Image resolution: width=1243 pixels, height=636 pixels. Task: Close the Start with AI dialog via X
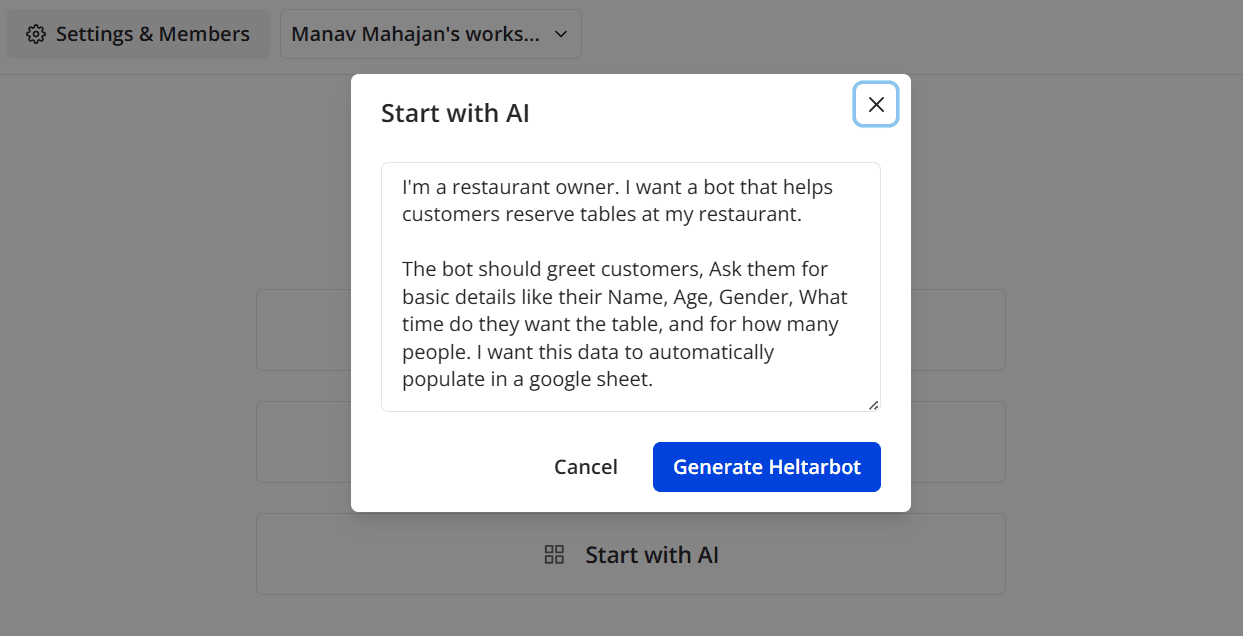click(876, 104)
